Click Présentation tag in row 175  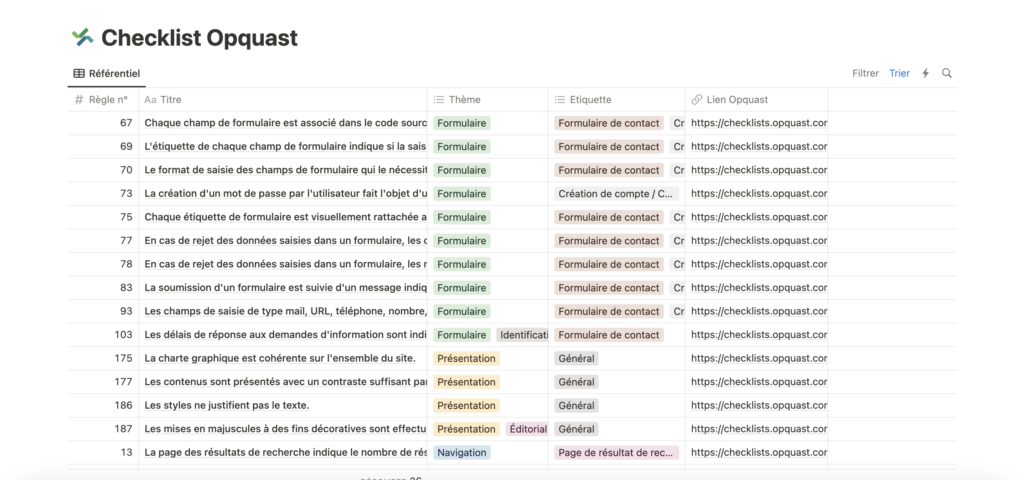pyautogui.click(x=466, y=358)
